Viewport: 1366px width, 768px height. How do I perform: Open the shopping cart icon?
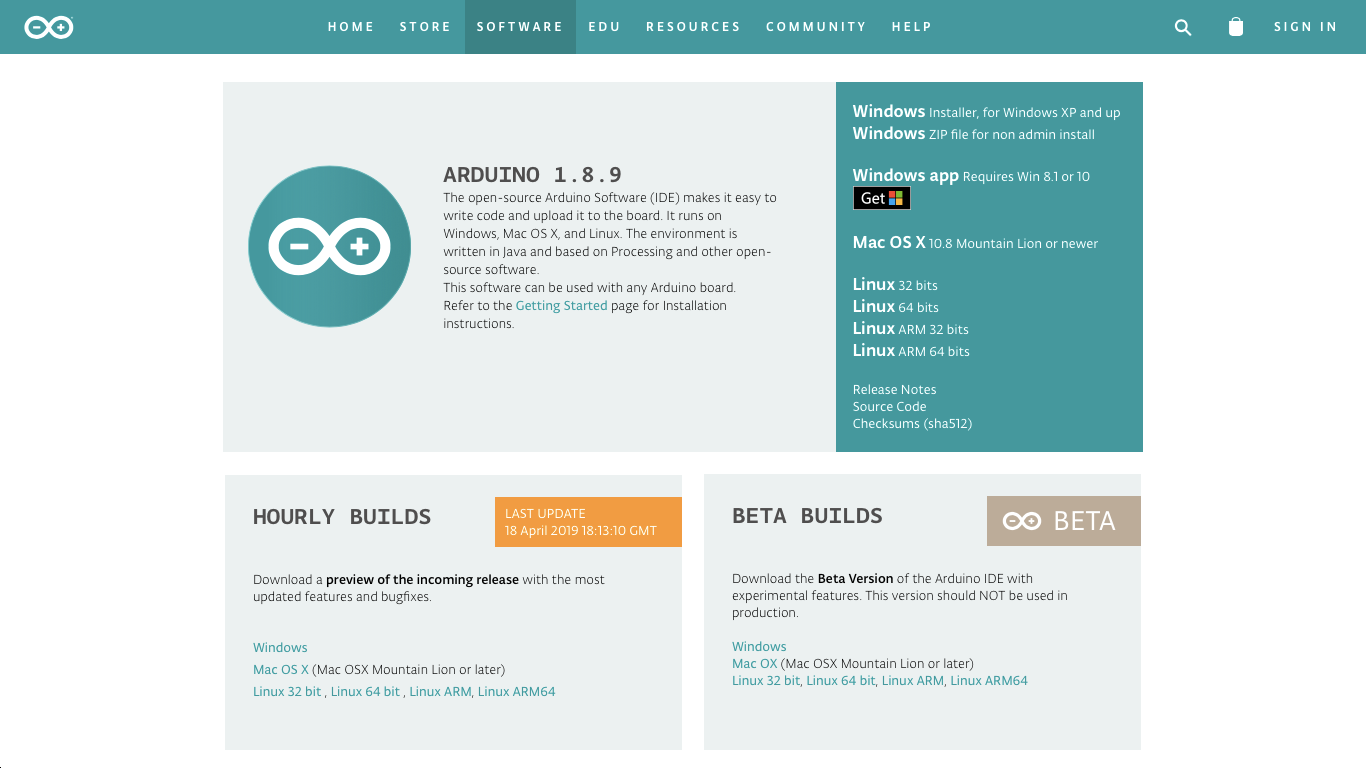(1236, 27)
